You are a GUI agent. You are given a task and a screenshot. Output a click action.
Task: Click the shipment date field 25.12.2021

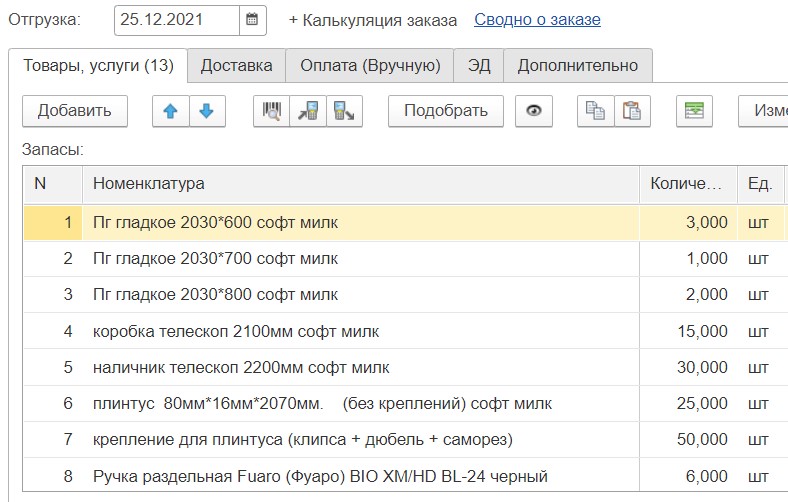pyautogui.click(x=177, y=20)
